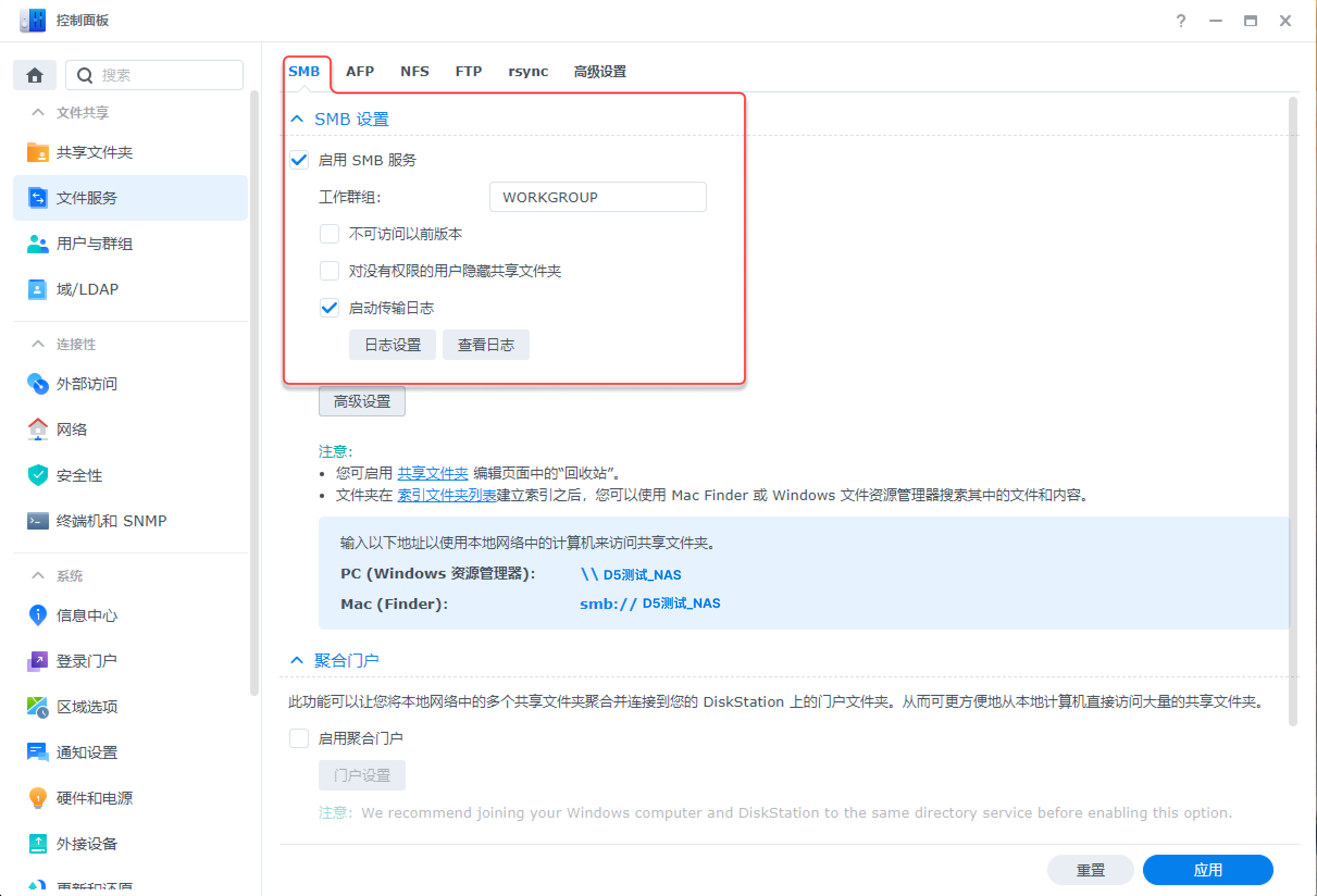This screenshot has height=896, width=1317.
Task: Open Notification (通知设置) icon
Action: tap(38, 752)
